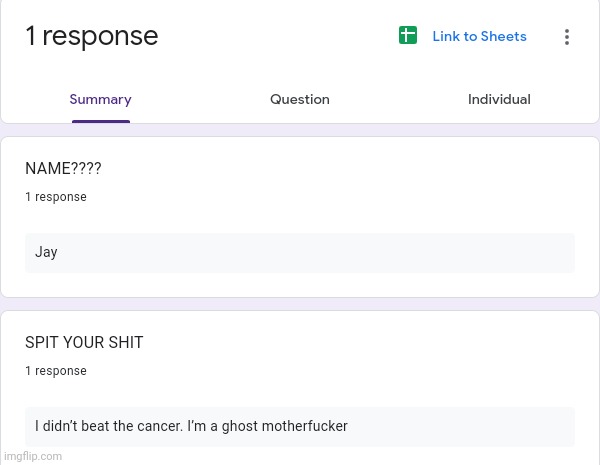The height and width of the screenshot is (465, 600).
Task: Click '1 response' count under SPIT YOUR SHIT
Action: [56, 371]
